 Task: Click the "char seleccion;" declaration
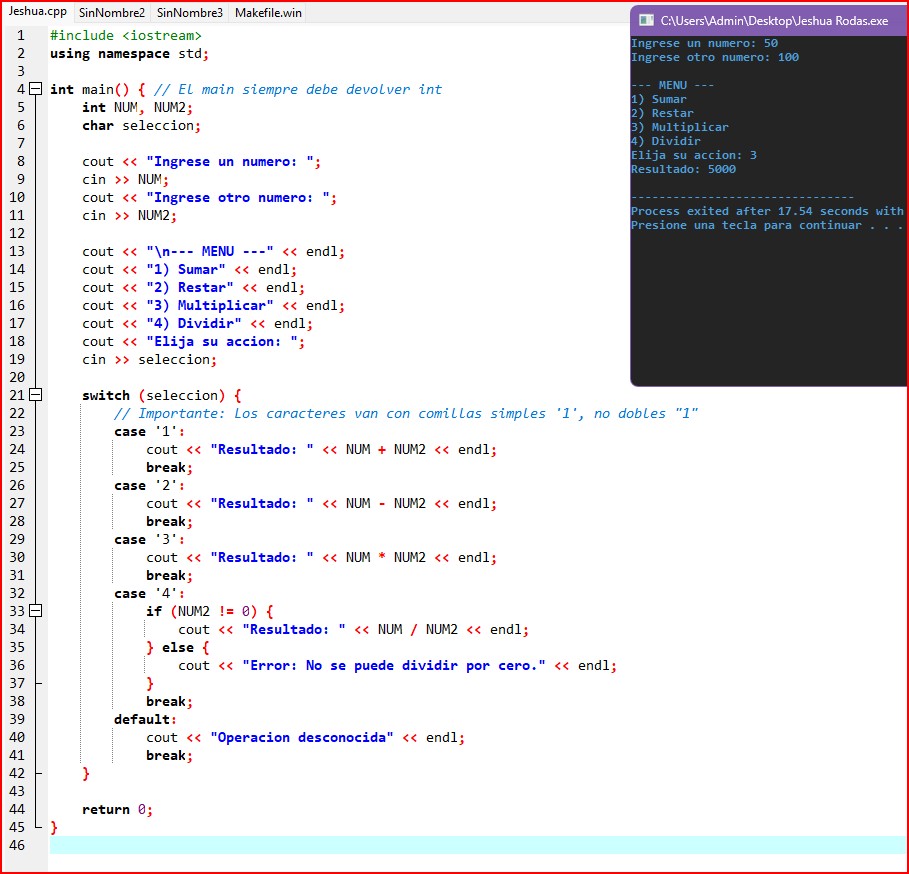(141, 125)
